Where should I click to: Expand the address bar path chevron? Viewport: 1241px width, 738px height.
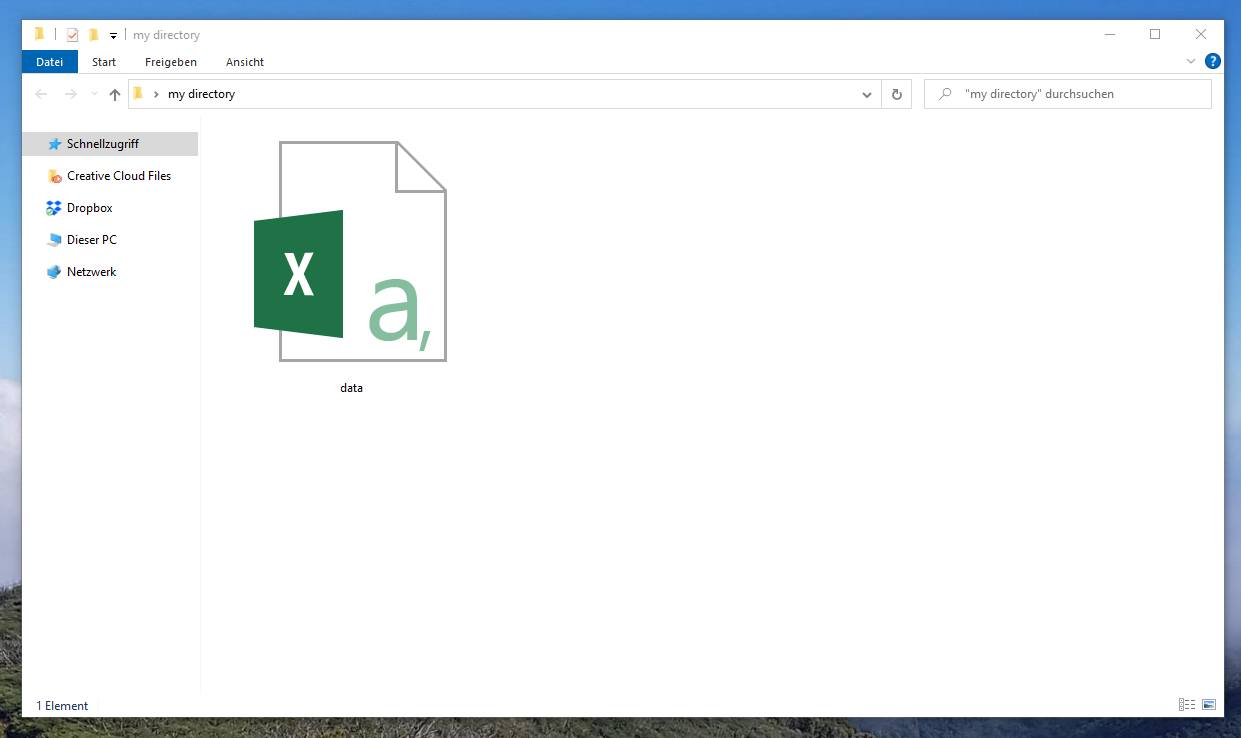pos(156,94)
